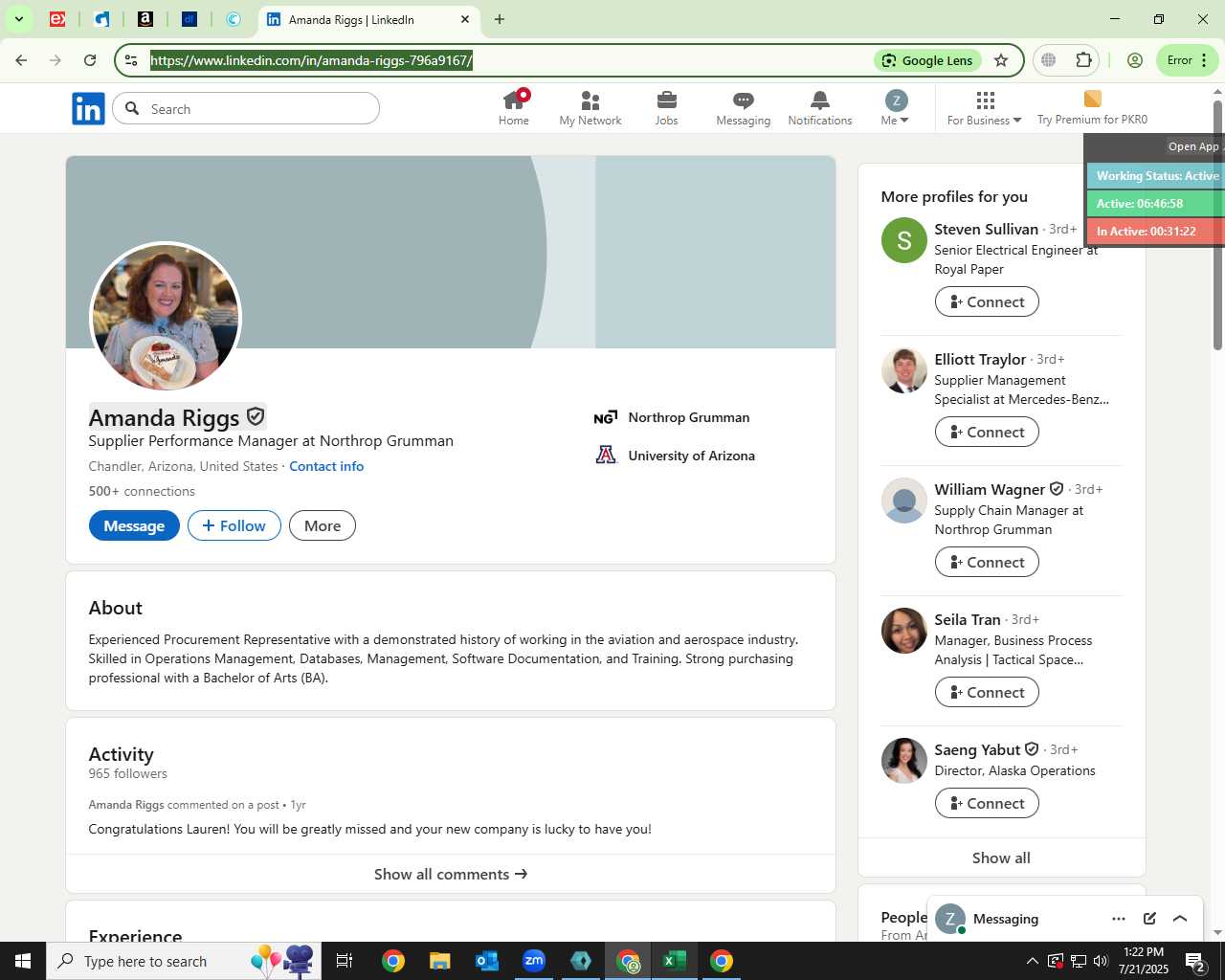Open tab search dropdown arrow
1225x980 pixels.
pos(18,19)
